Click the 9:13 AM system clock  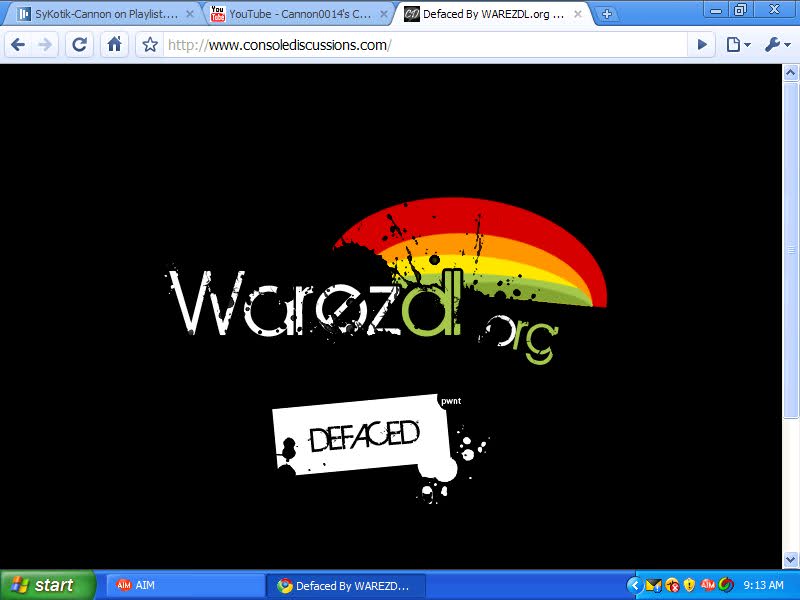pyautogui.click(x=763, y=585)
